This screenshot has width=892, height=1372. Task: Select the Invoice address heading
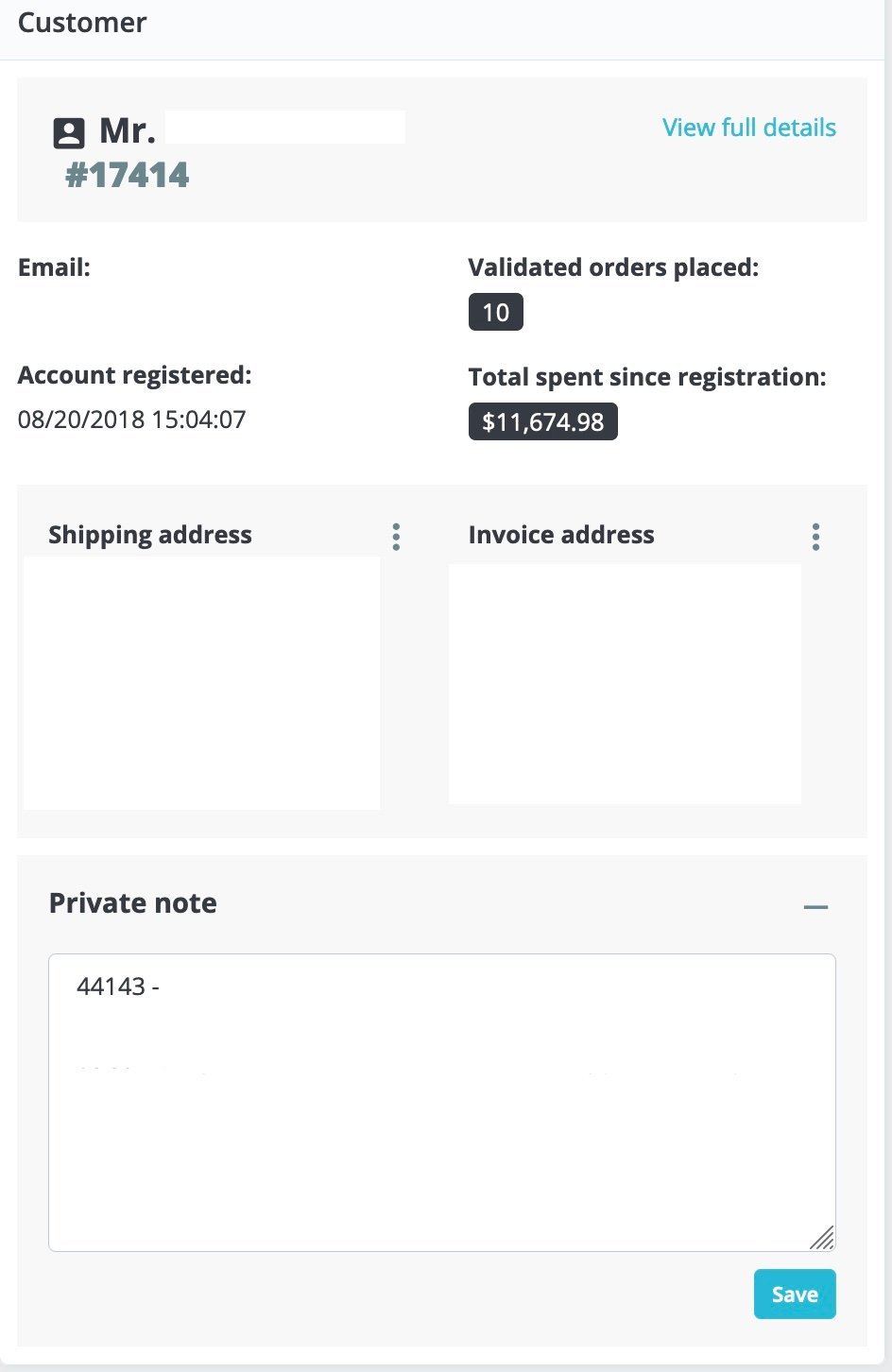coord(561,535)
